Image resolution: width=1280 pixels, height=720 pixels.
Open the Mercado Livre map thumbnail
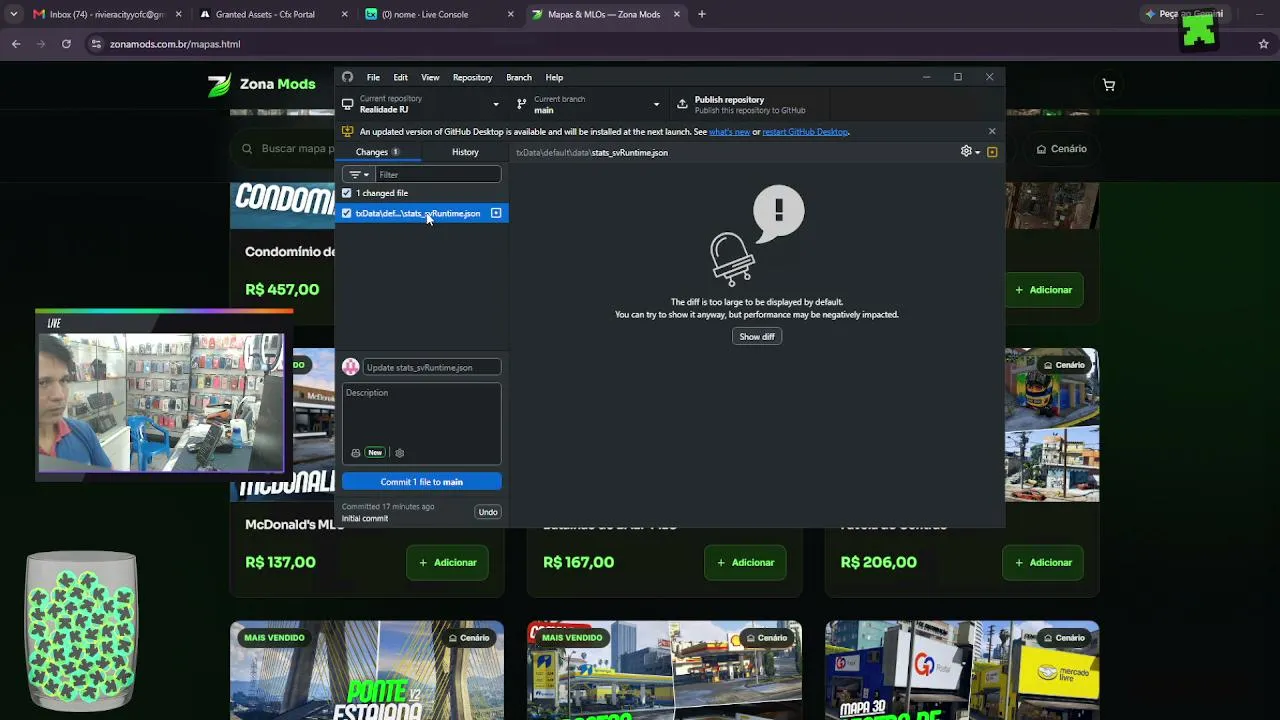pyautogui.click(x=962, y=671)
